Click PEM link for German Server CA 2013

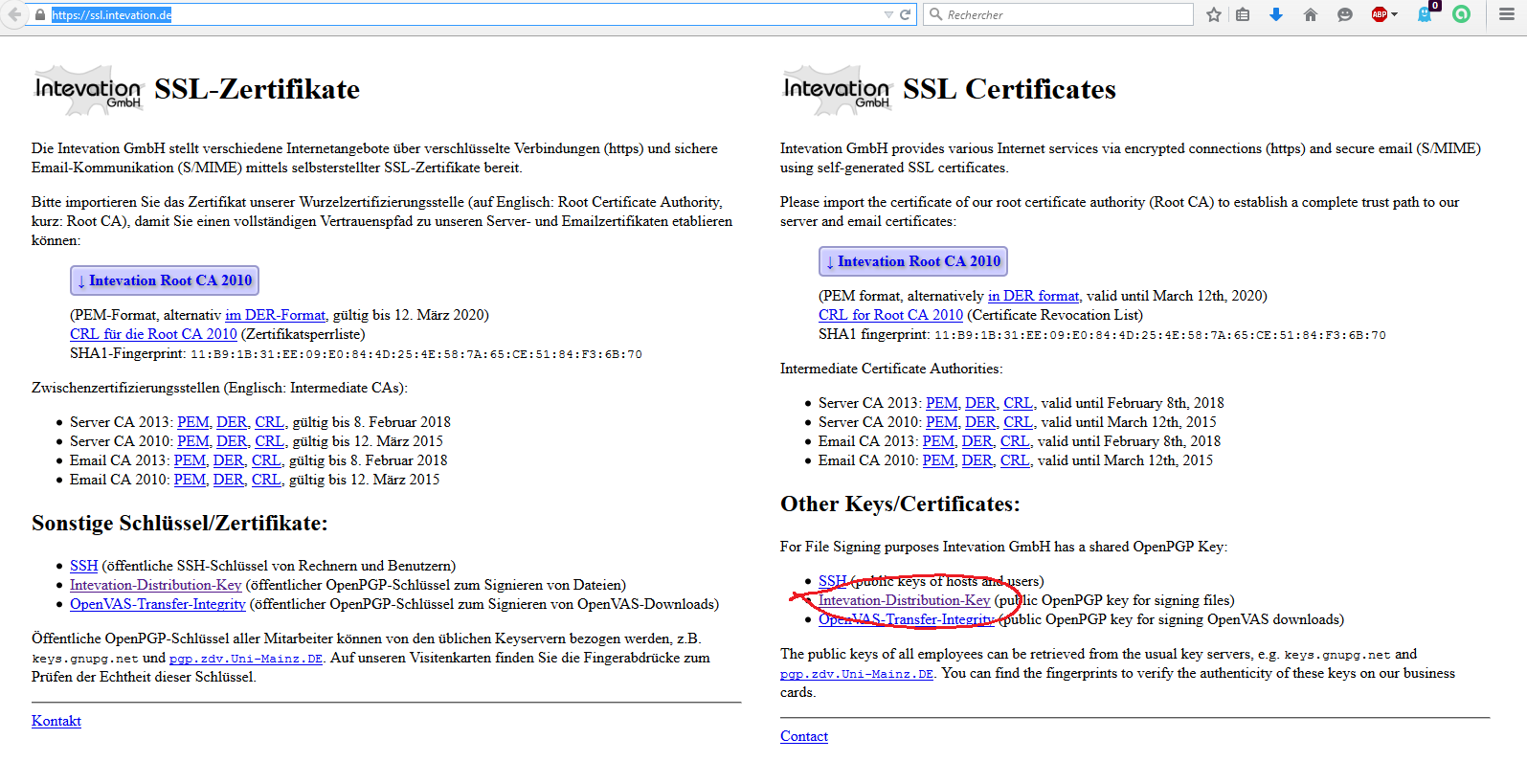[x=193, y=422]
